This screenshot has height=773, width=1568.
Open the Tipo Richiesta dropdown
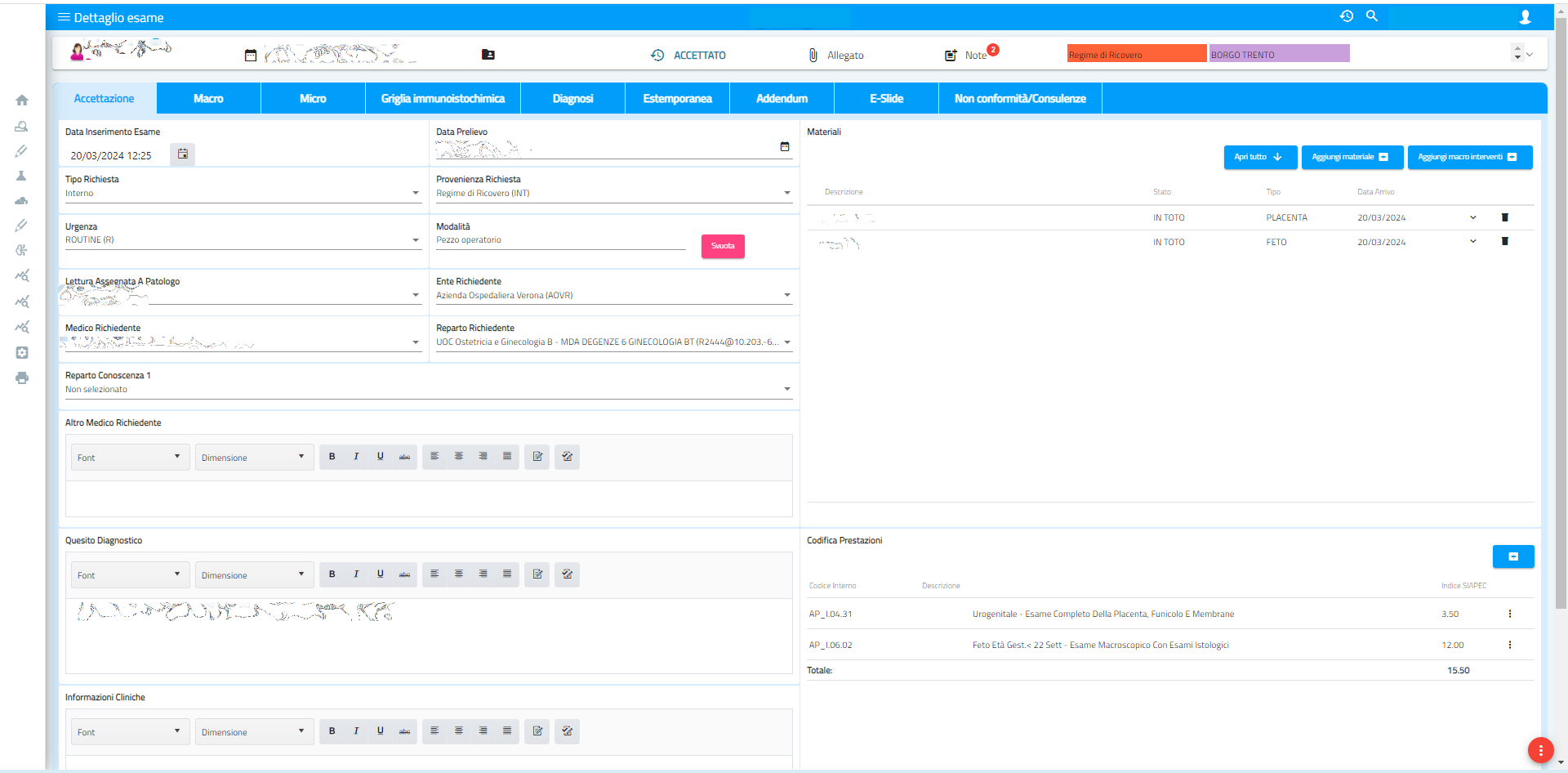(x=416, y=194)
